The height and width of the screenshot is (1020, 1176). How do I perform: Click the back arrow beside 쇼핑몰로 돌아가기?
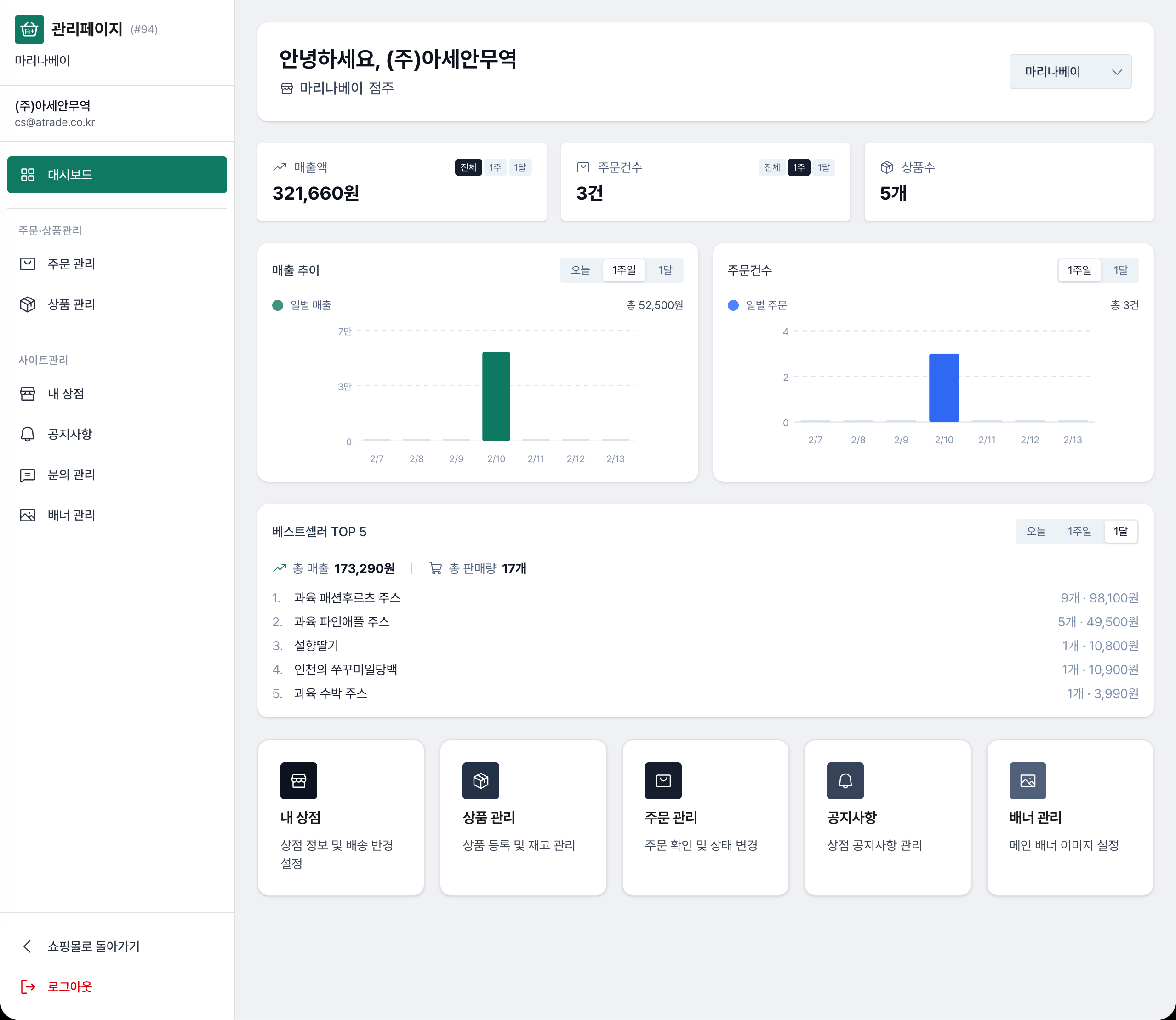[27, 946]
